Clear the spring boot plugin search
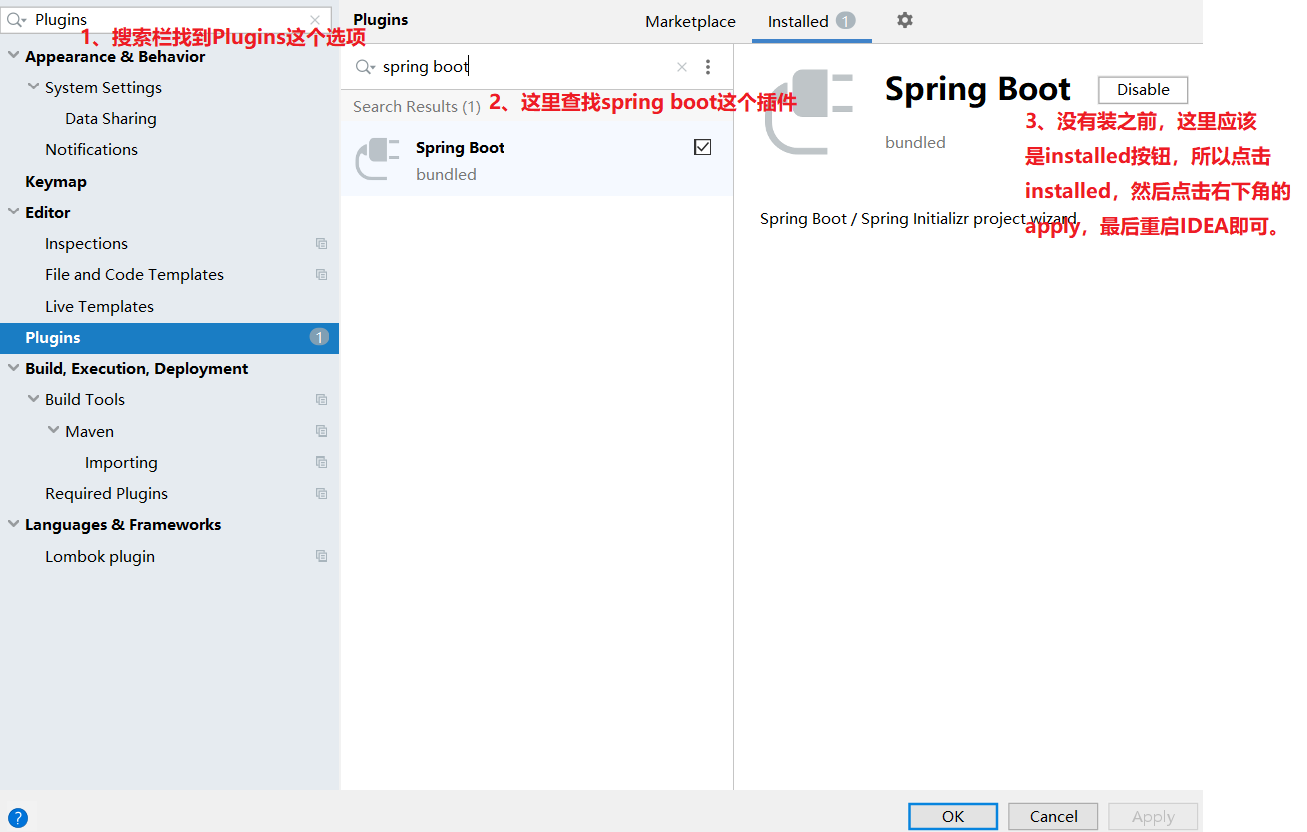The width and height of the screenshot is (1307, 832). tap(682, 67)
